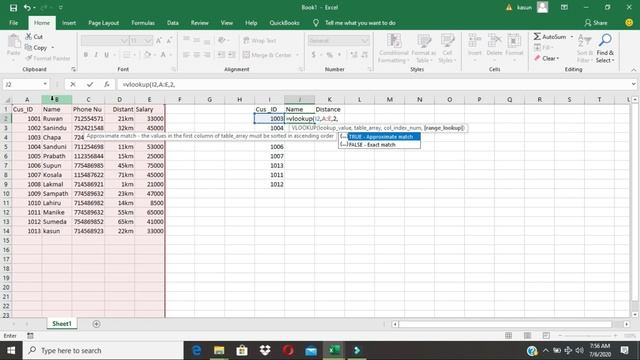The height and width of the screenshot is (360, 640).
Task: Switch to the Page Layout tab
Action: click(104, 23)
